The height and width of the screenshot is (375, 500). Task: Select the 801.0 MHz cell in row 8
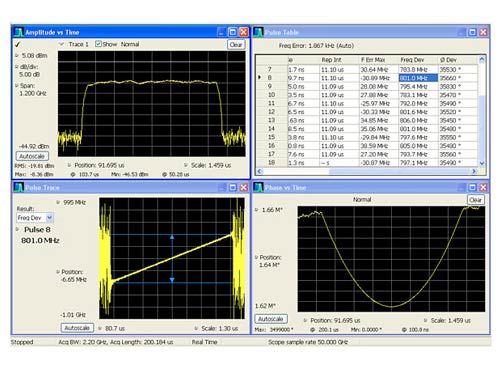coord(418,78)
